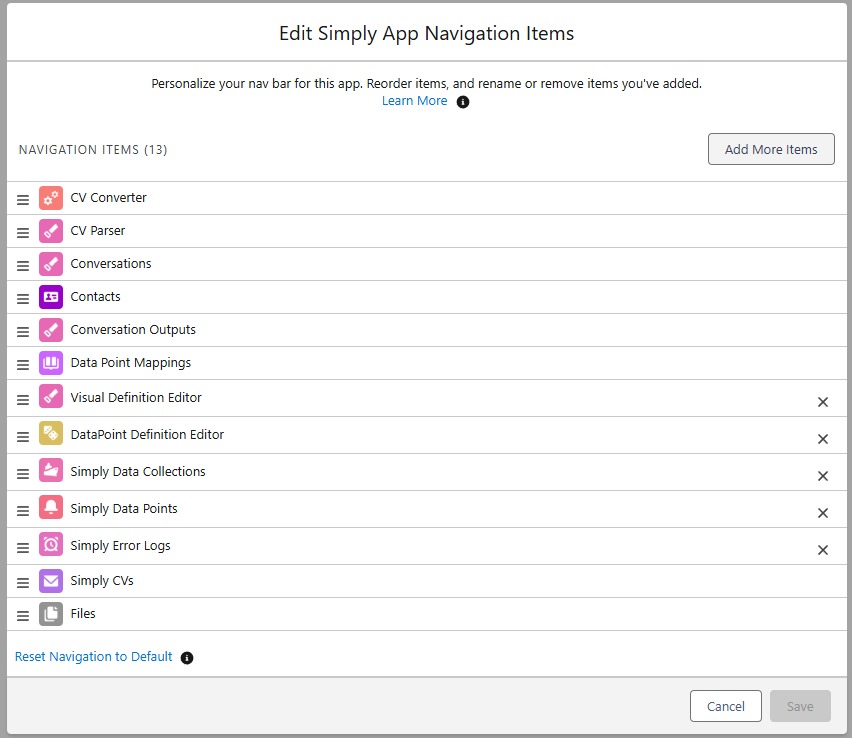Click the Simply Data Points bell icon

[50, 508]
